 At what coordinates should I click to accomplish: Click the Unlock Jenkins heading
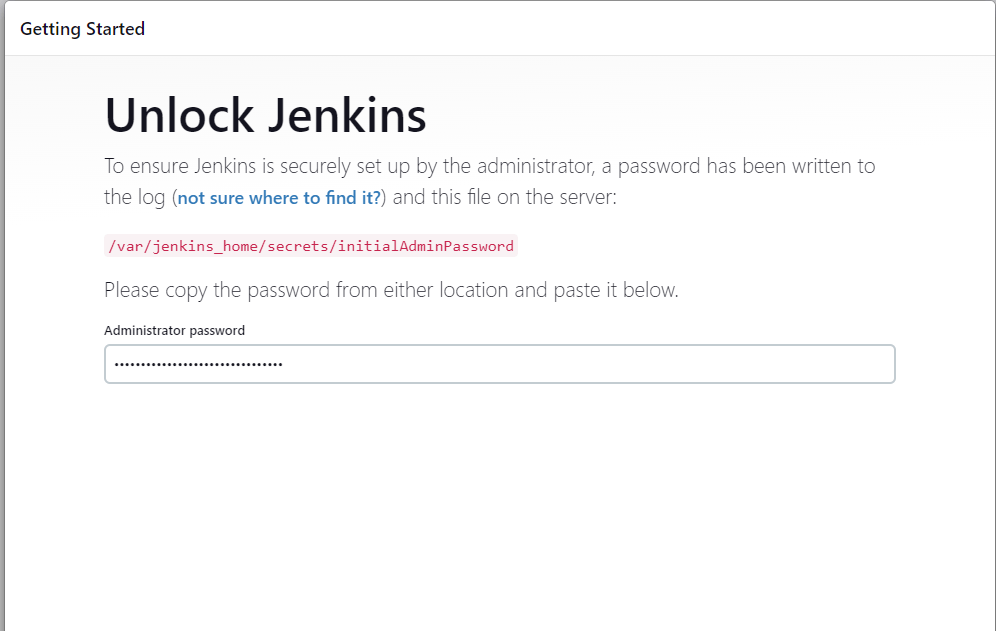(266, 116)
